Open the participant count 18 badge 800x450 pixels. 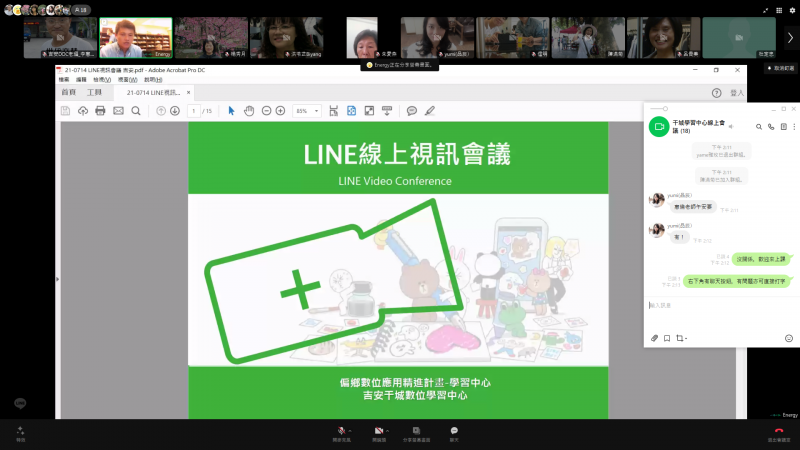click(81, 10)
